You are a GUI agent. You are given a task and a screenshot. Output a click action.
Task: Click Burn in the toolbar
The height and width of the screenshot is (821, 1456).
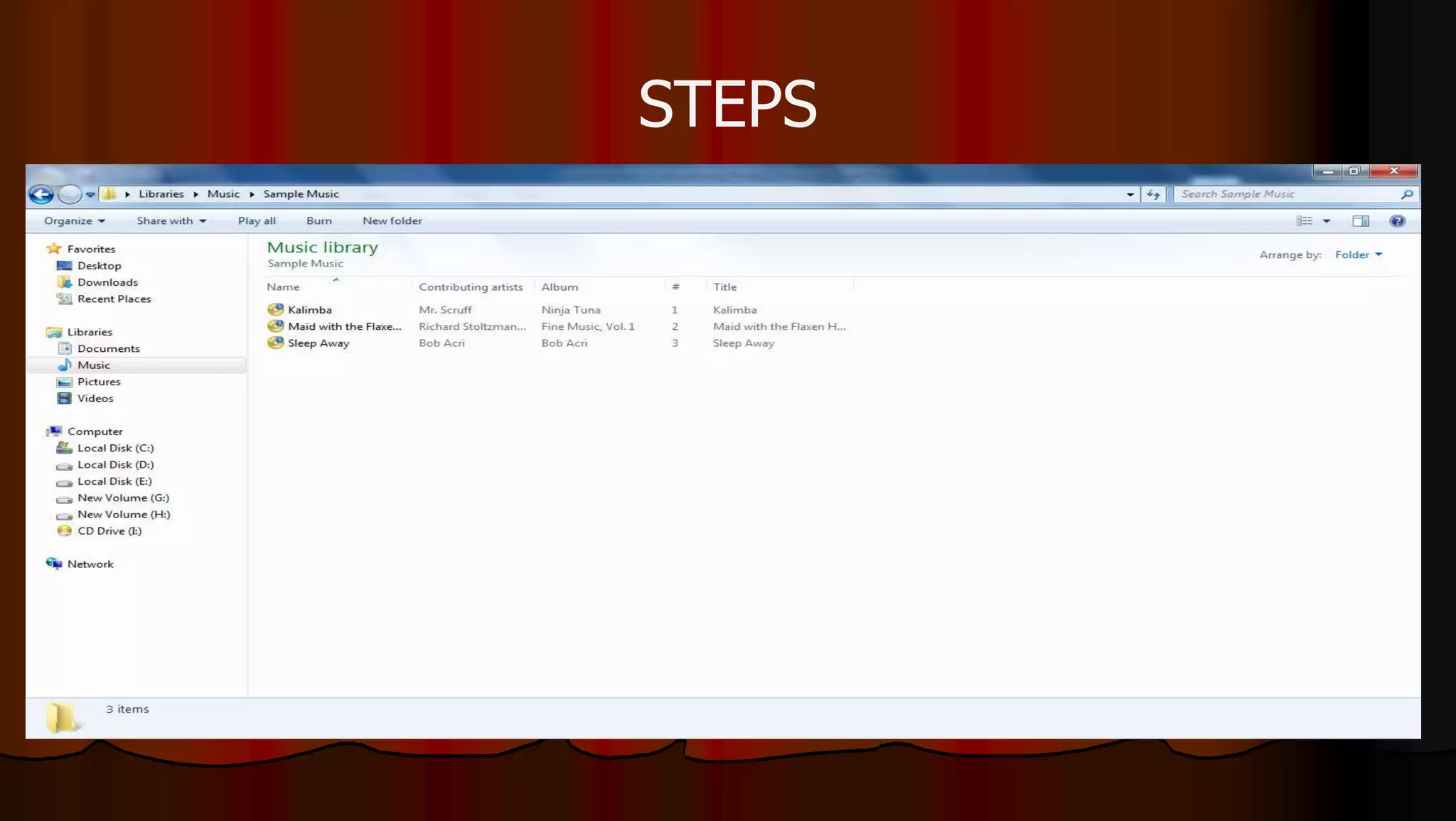[319, 221]
